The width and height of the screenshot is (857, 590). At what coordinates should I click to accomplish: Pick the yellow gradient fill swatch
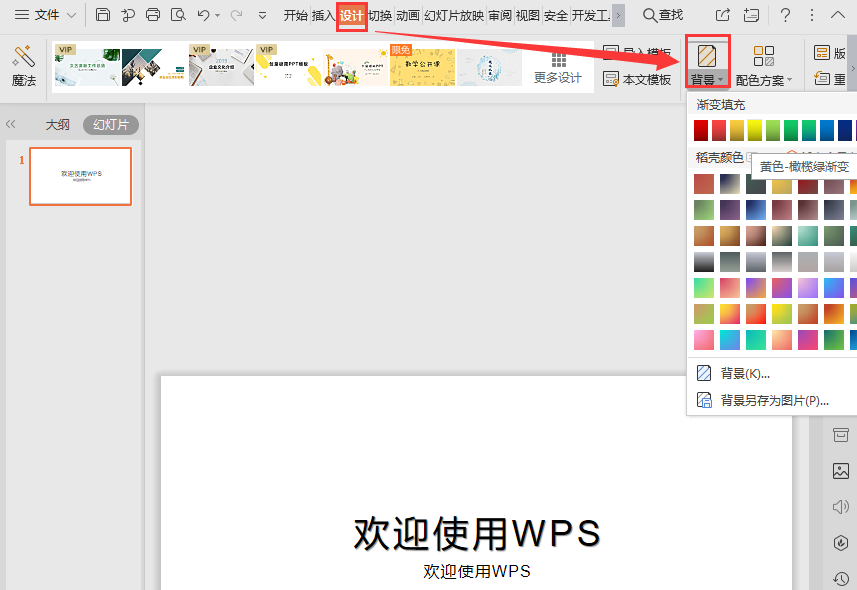tap(755, 130)
